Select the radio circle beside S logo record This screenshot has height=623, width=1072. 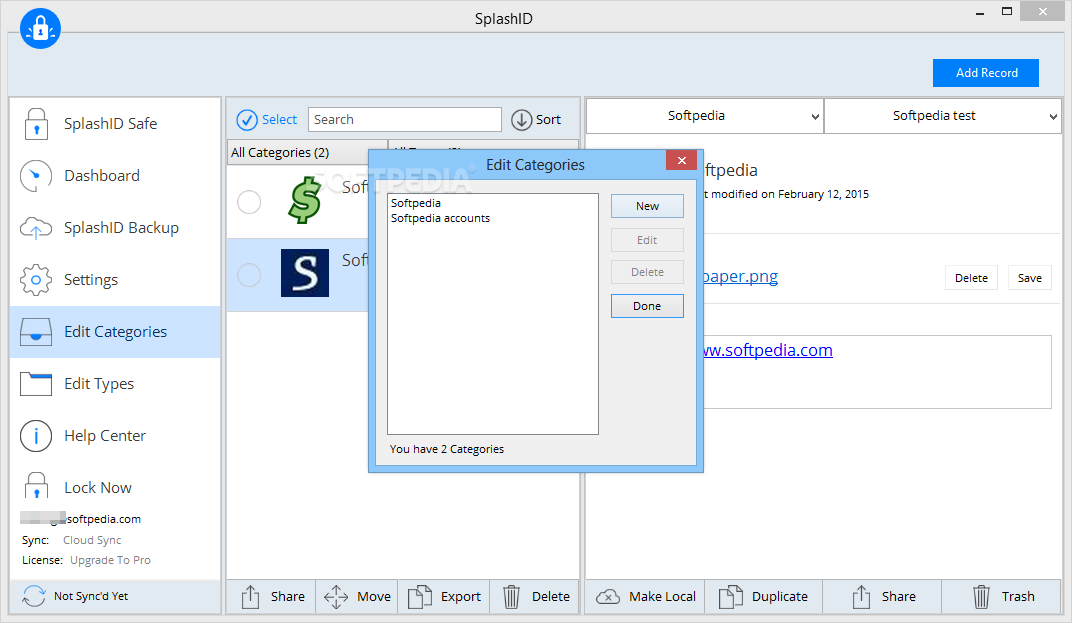tap(249, 275)
